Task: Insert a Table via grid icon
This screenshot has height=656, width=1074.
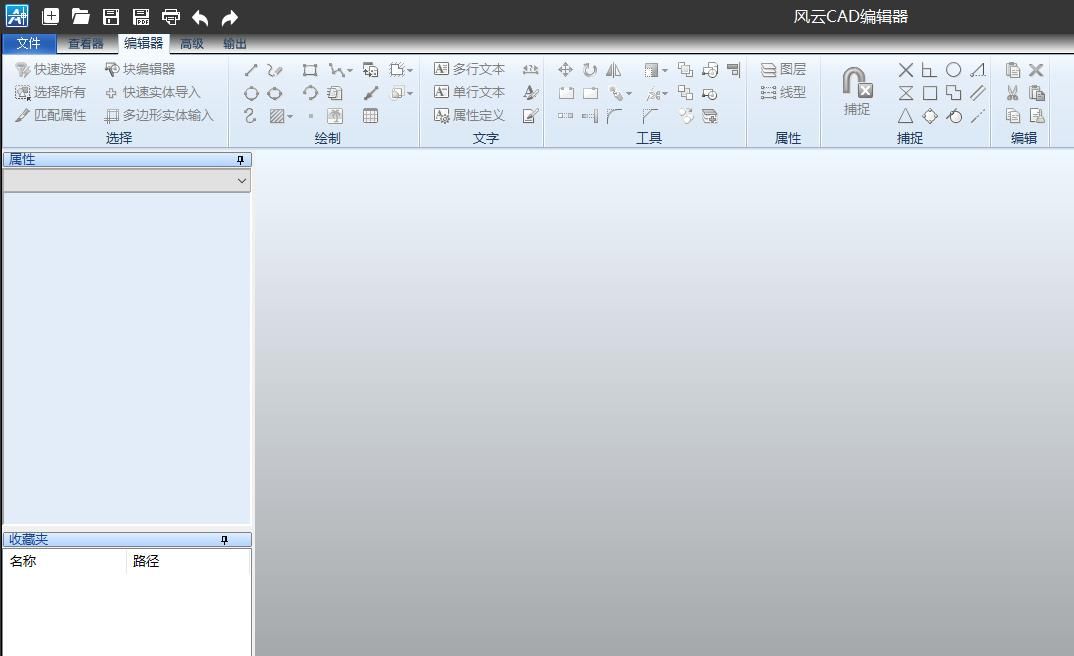Action: [x=371, y=116]
